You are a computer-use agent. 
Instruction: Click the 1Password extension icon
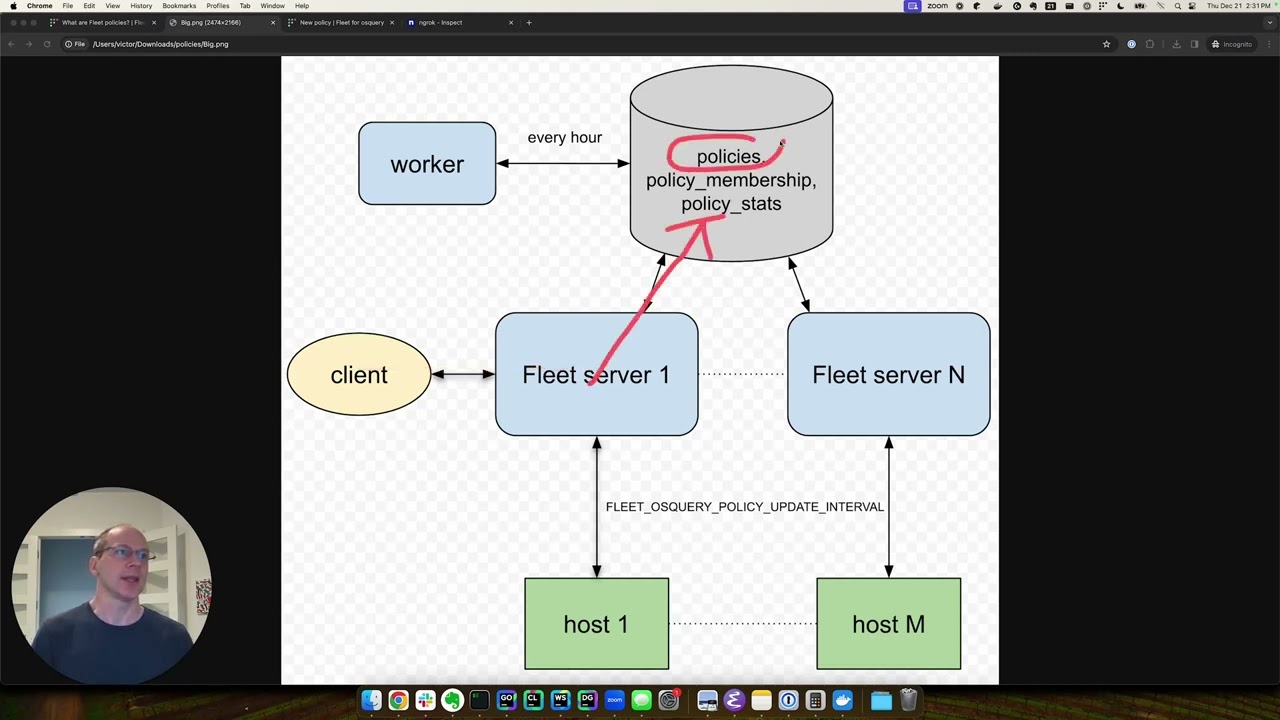1131,44
